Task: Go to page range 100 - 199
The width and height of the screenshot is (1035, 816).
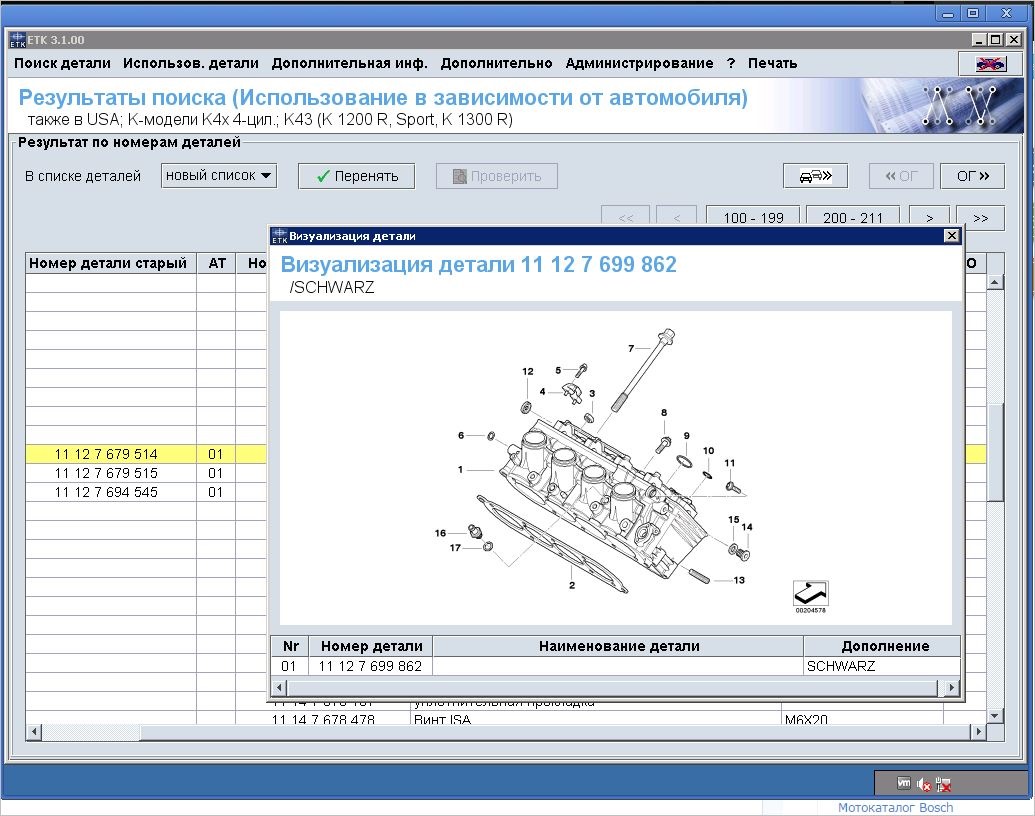Action: (x=753, y=217)
